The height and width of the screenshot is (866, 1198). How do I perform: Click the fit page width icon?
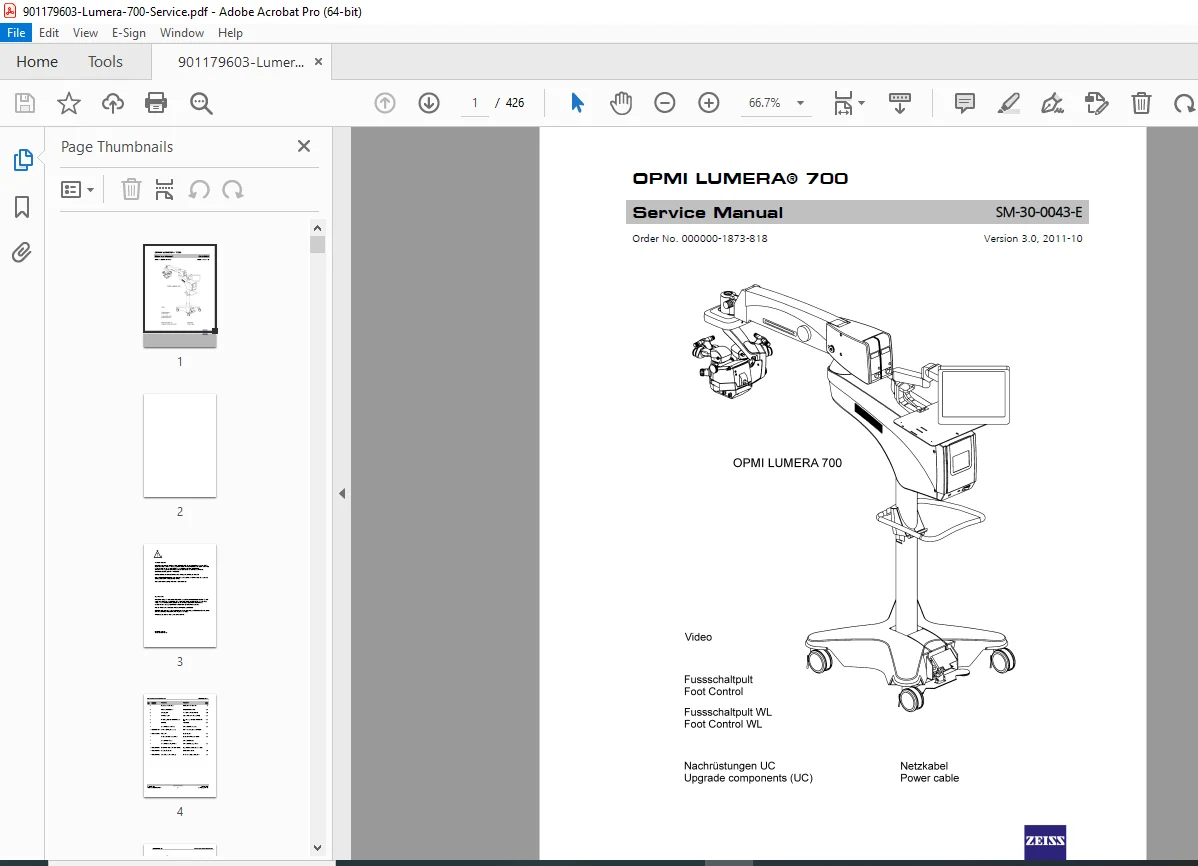[843, 102]
